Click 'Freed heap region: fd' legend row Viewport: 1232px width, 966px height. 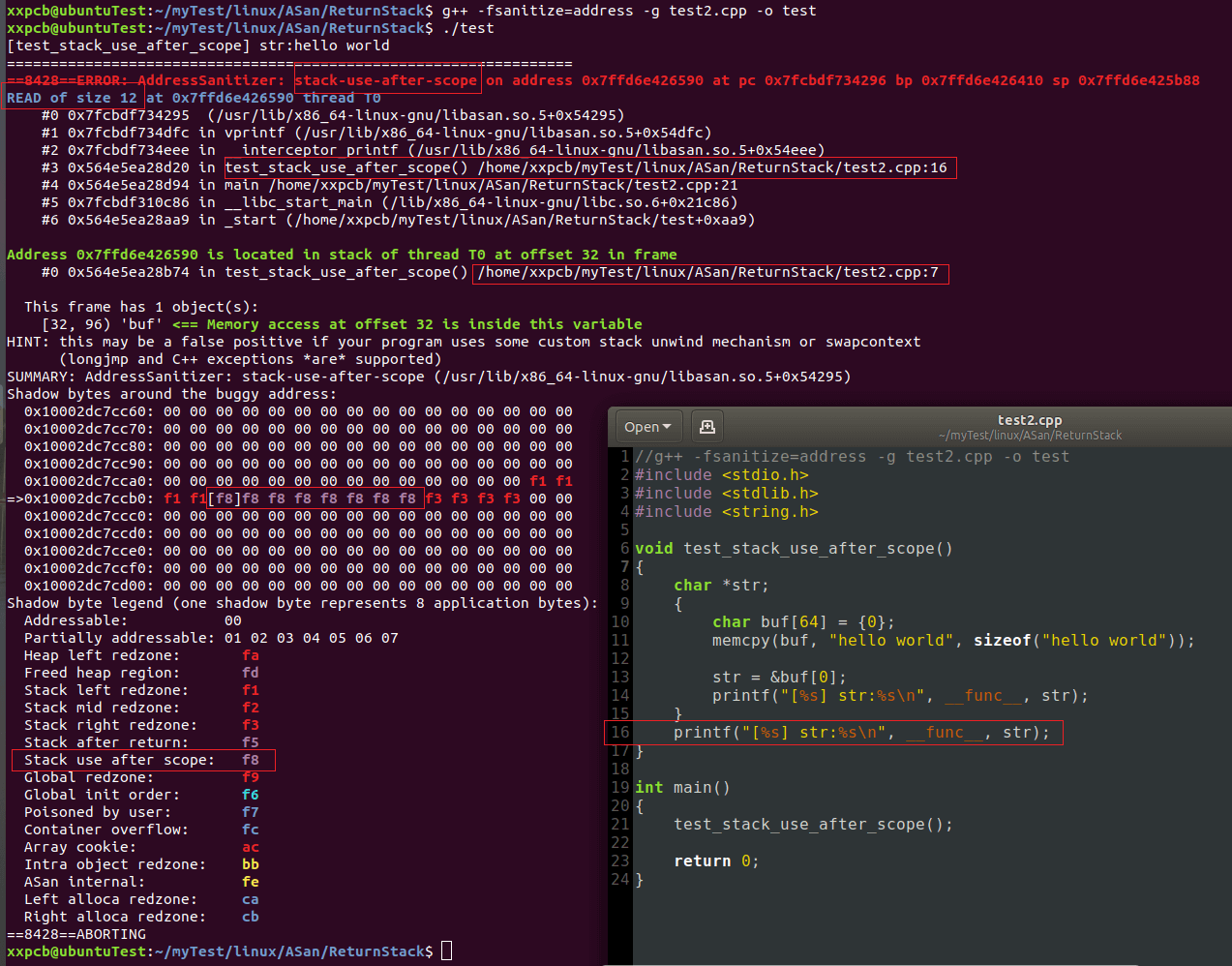(141, 673)
